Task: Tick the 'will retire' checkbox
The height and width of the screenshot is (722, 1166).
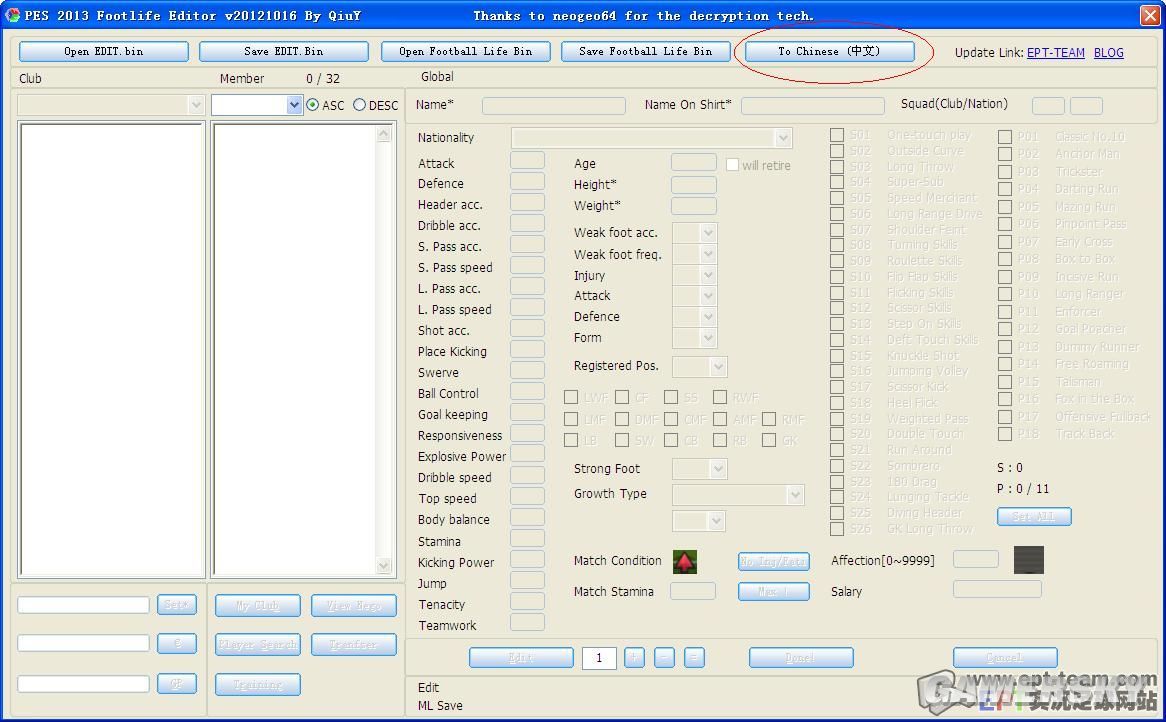Action: (733, 165)
